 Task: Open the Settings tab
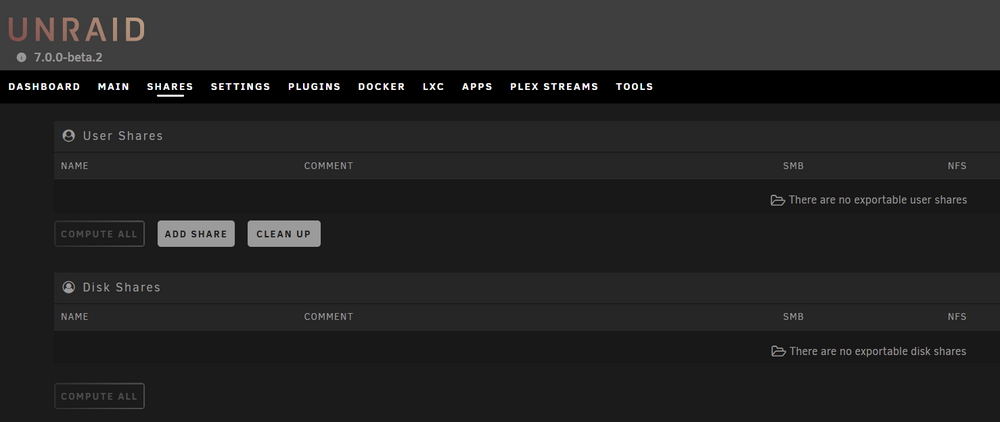click(x=240, y=87)
